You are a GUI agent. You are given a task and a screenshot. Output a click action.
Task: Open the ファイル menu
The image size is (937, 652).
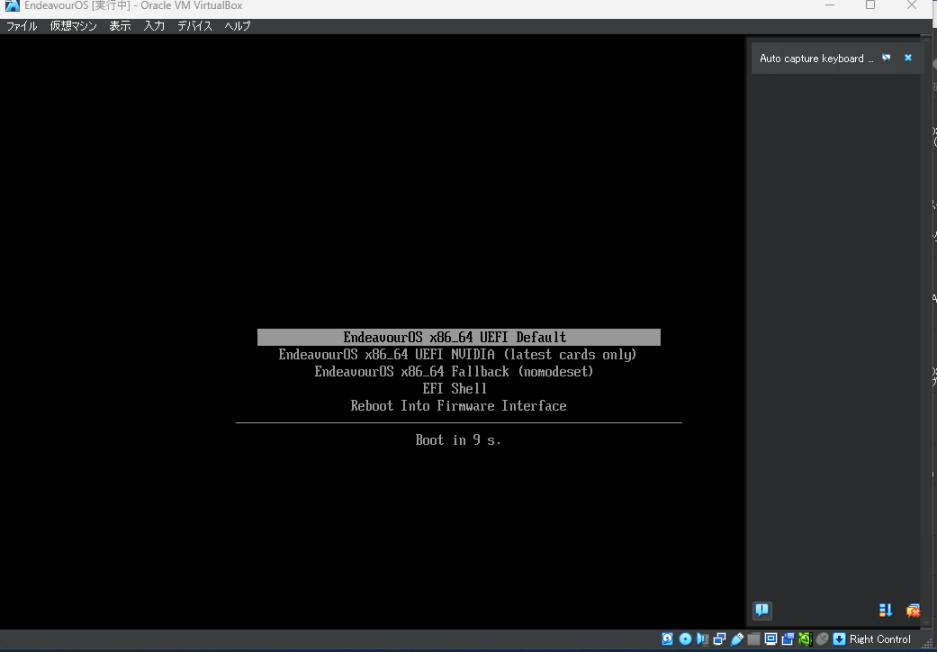coord(22,26)
